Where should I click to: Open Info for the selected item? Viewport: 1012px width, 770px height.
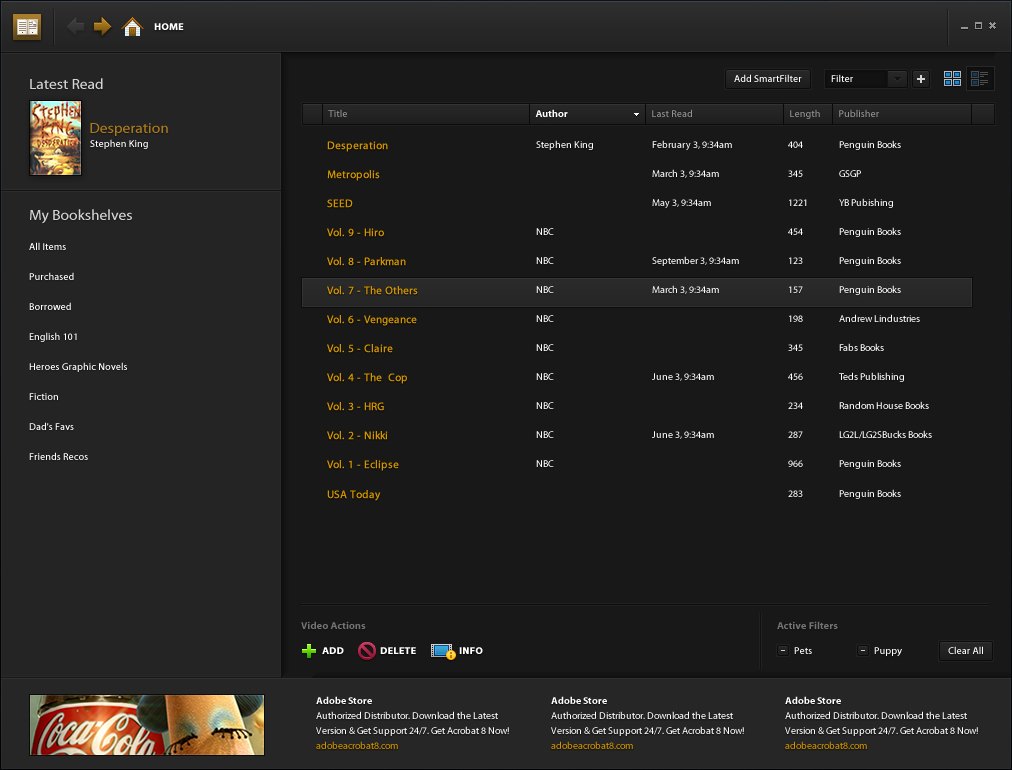coord(443,651)
